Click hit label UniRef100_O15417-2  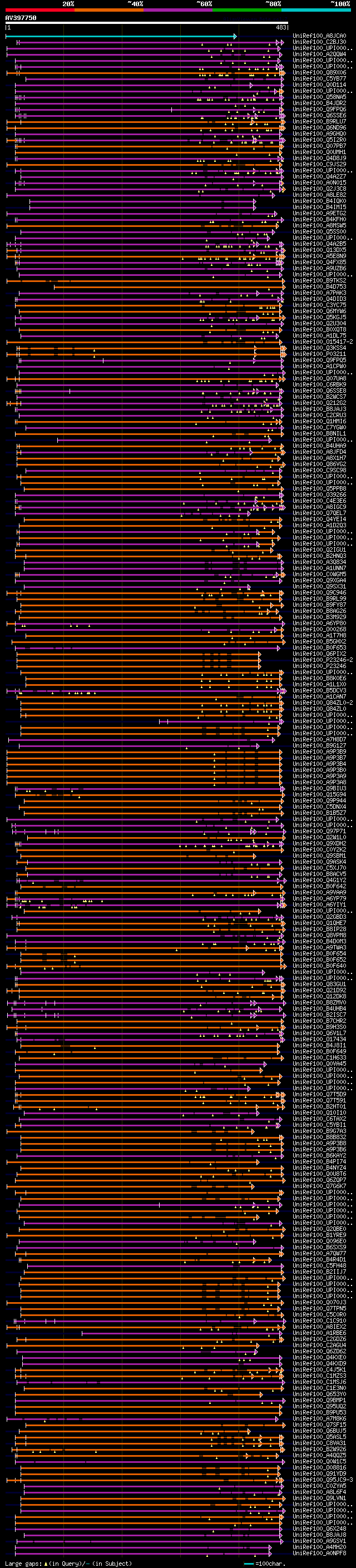click(323, 342)
